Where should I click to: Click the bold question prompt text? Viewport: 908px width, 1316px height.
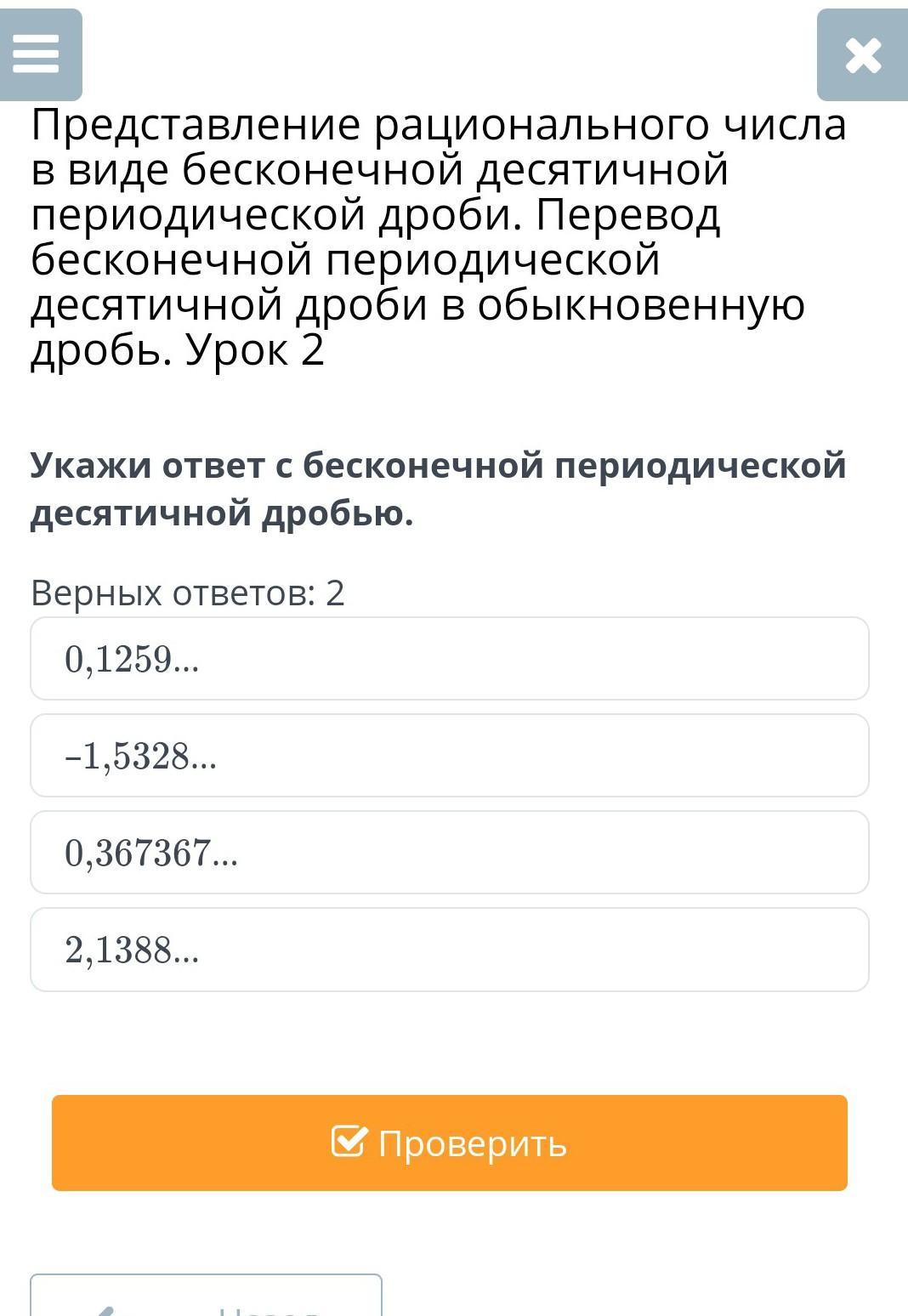coord(438,488)
